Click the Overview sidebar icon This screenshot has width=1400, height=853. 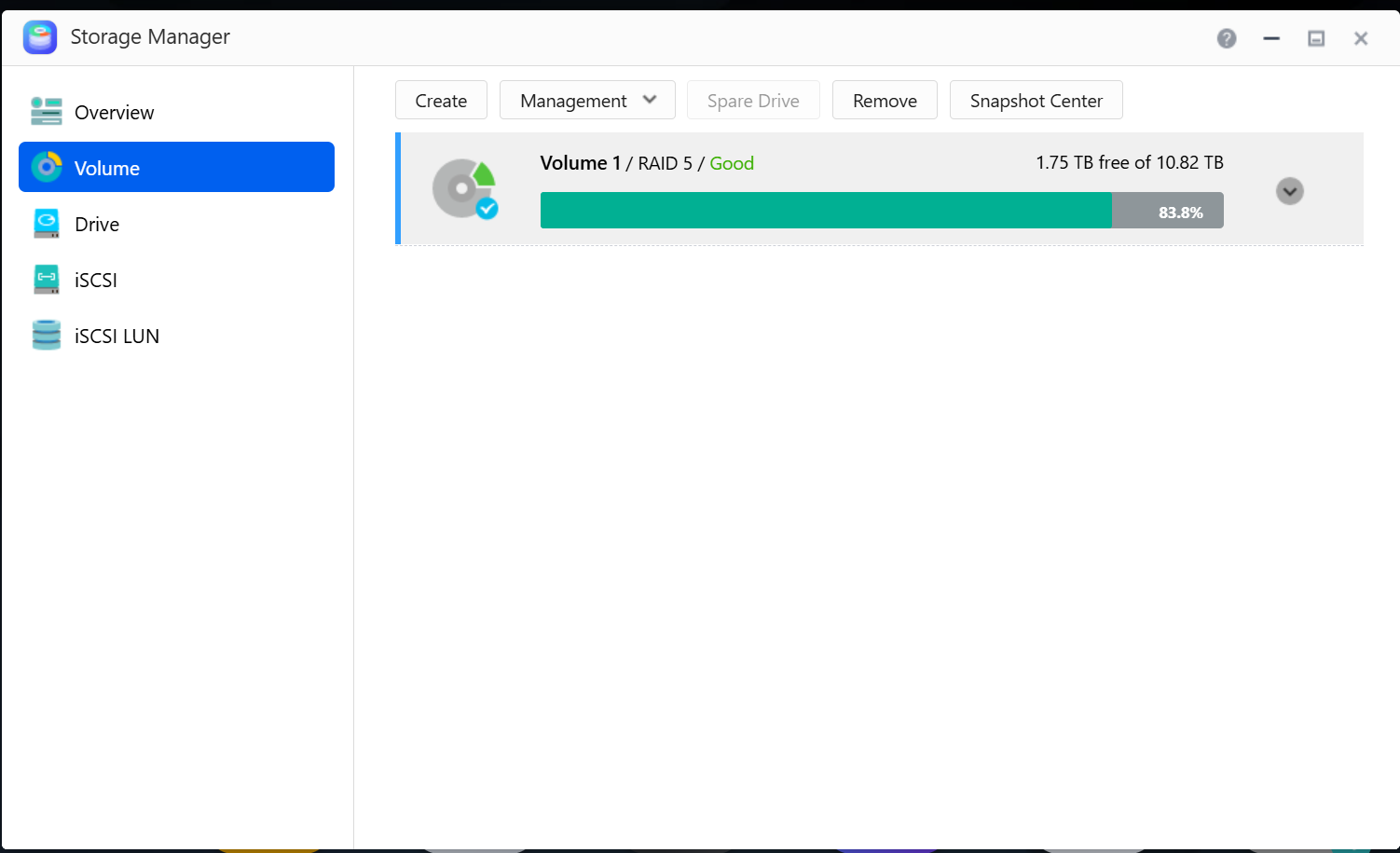(x=46, y=112)
